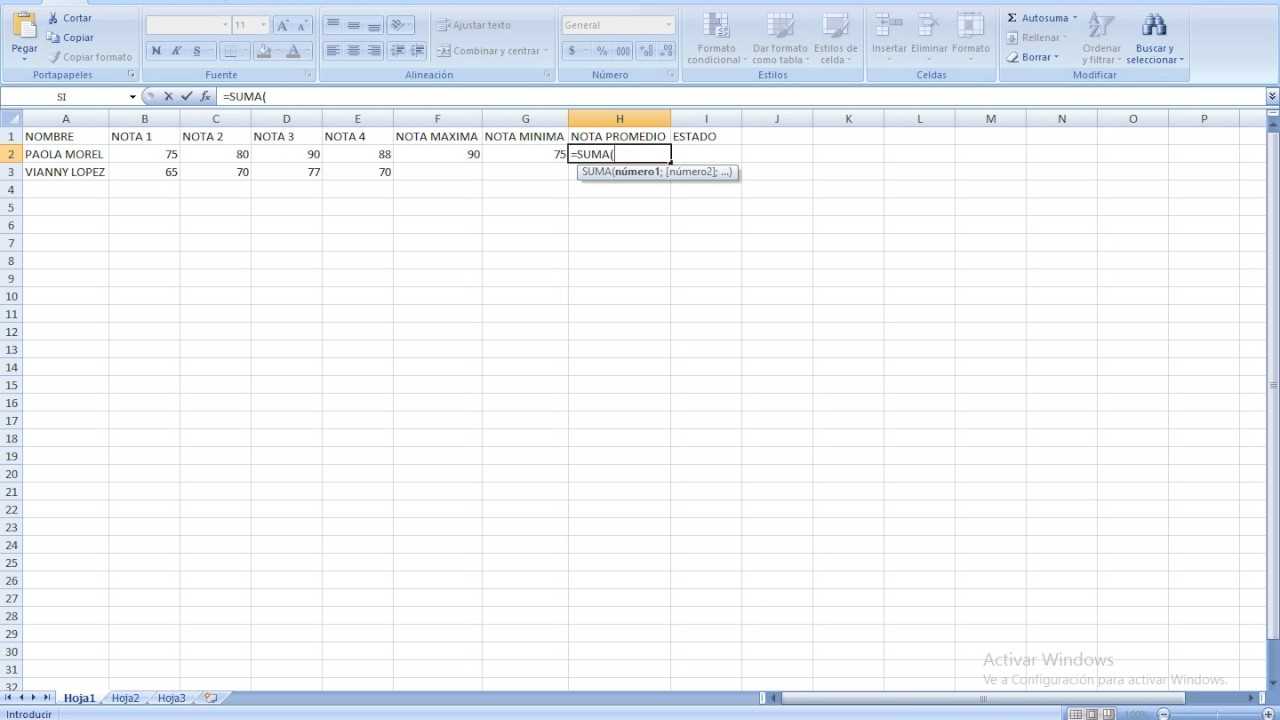Image resolution: width=1280 pixels, height=720 pixels.
Task: Align text left
Action: 333,51
